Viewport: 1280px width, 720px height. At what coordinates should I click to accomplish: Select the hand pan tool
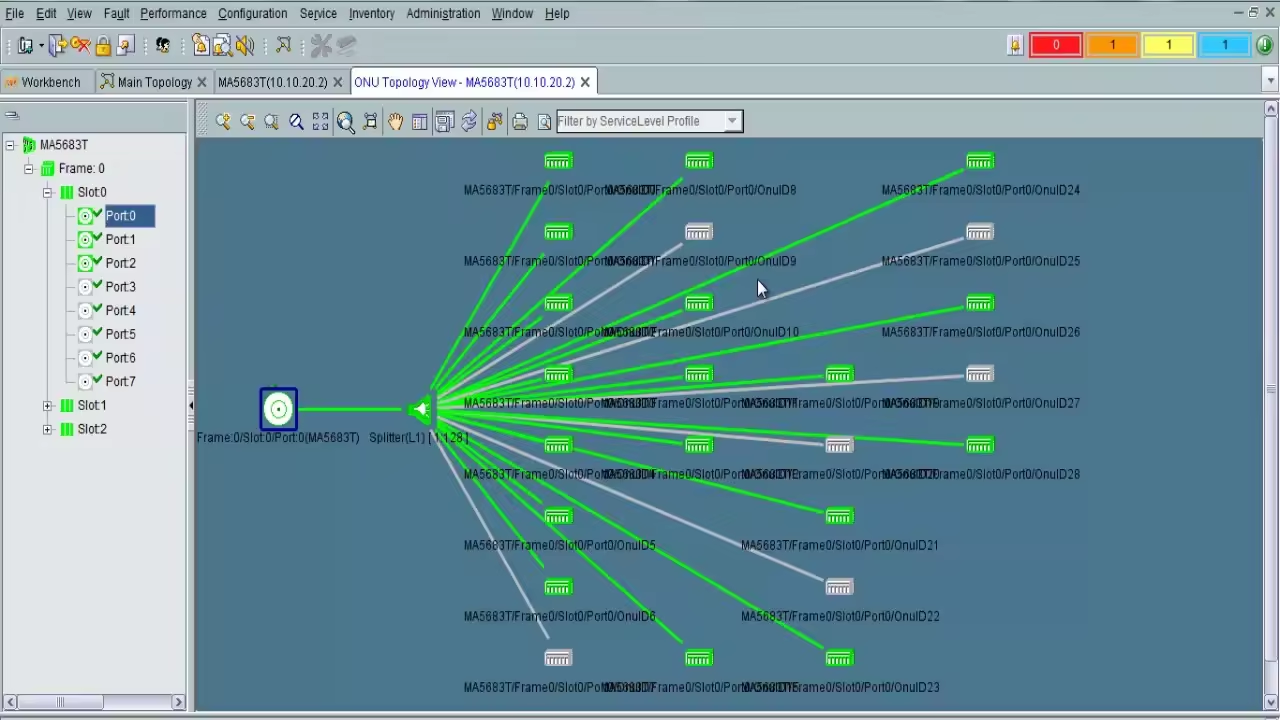coord(395,121)
